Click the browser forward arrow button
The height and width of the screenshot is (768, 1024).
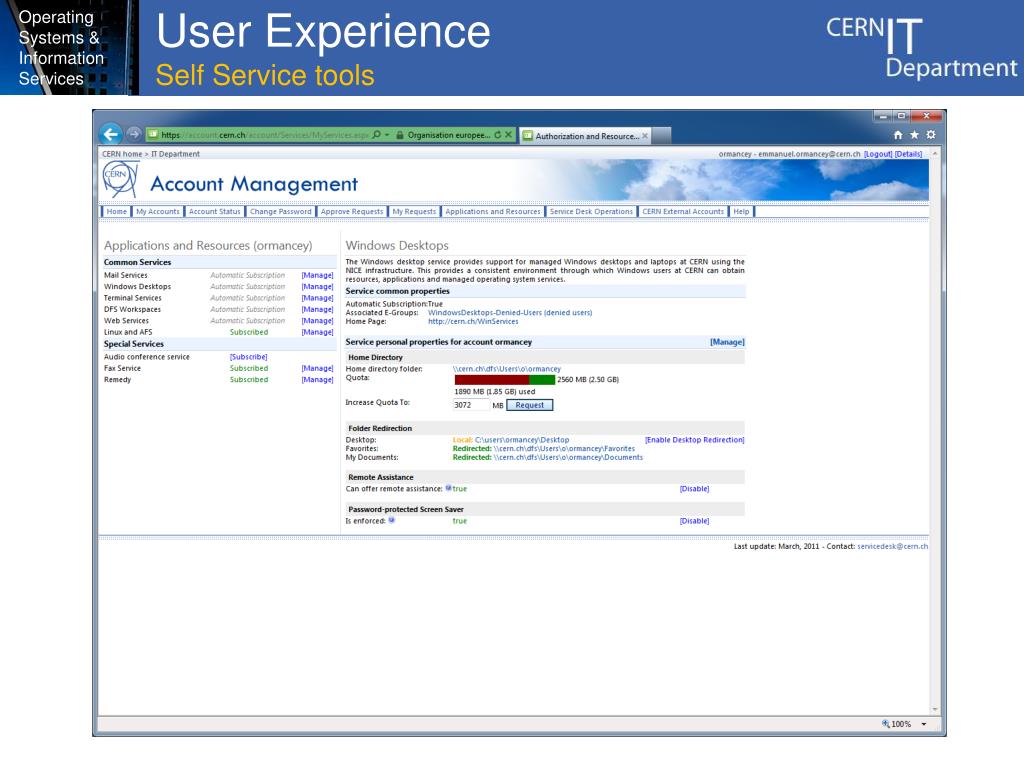coord(134,134)
